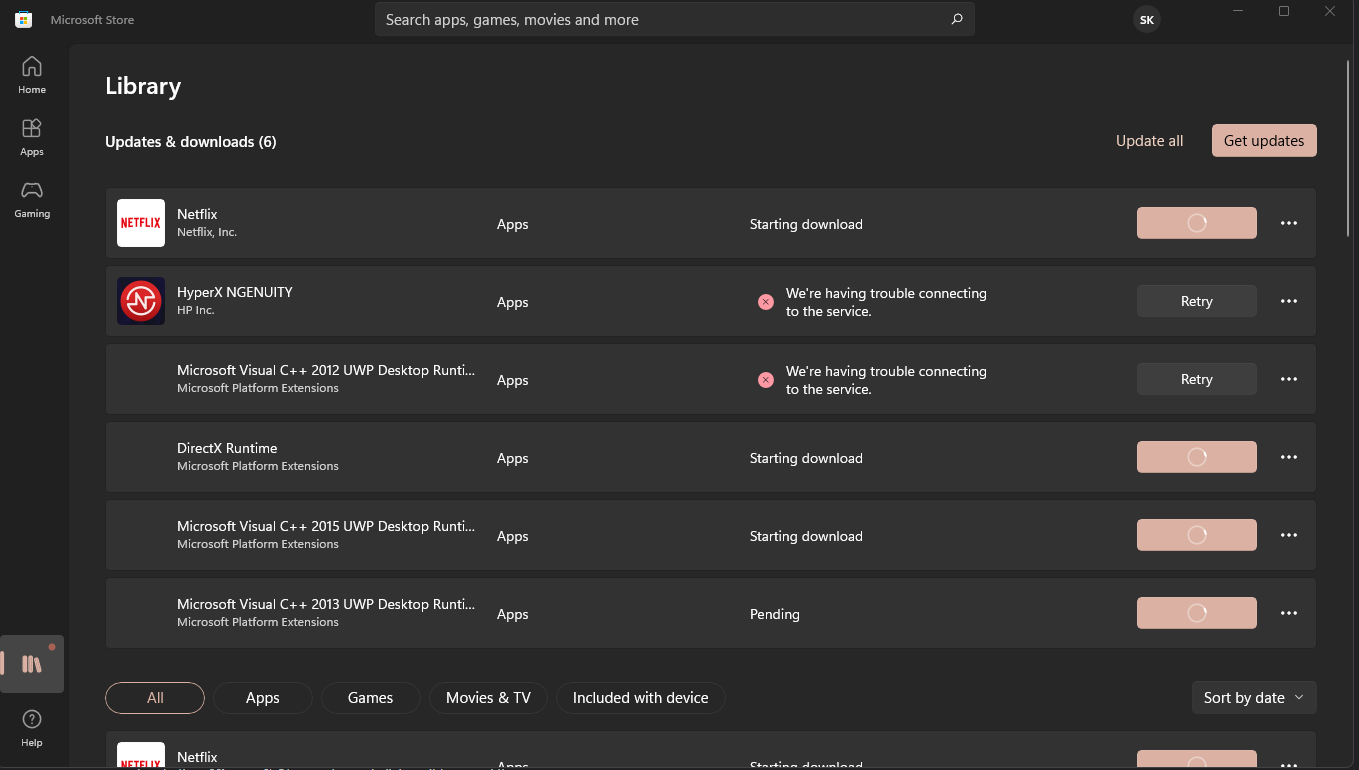The height and width of the screenshot is (770, 1359).
Task: Select the All filter tab
Action: (155, 698)
